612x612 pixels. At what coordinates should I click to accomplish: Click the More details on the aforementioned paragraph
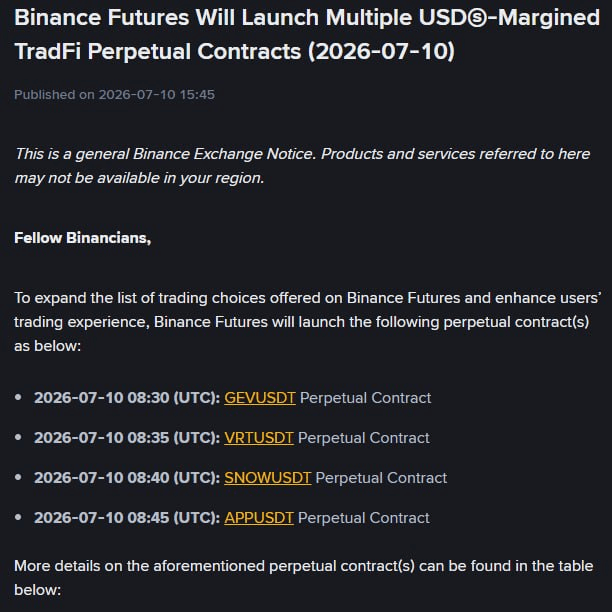(304, 578)
